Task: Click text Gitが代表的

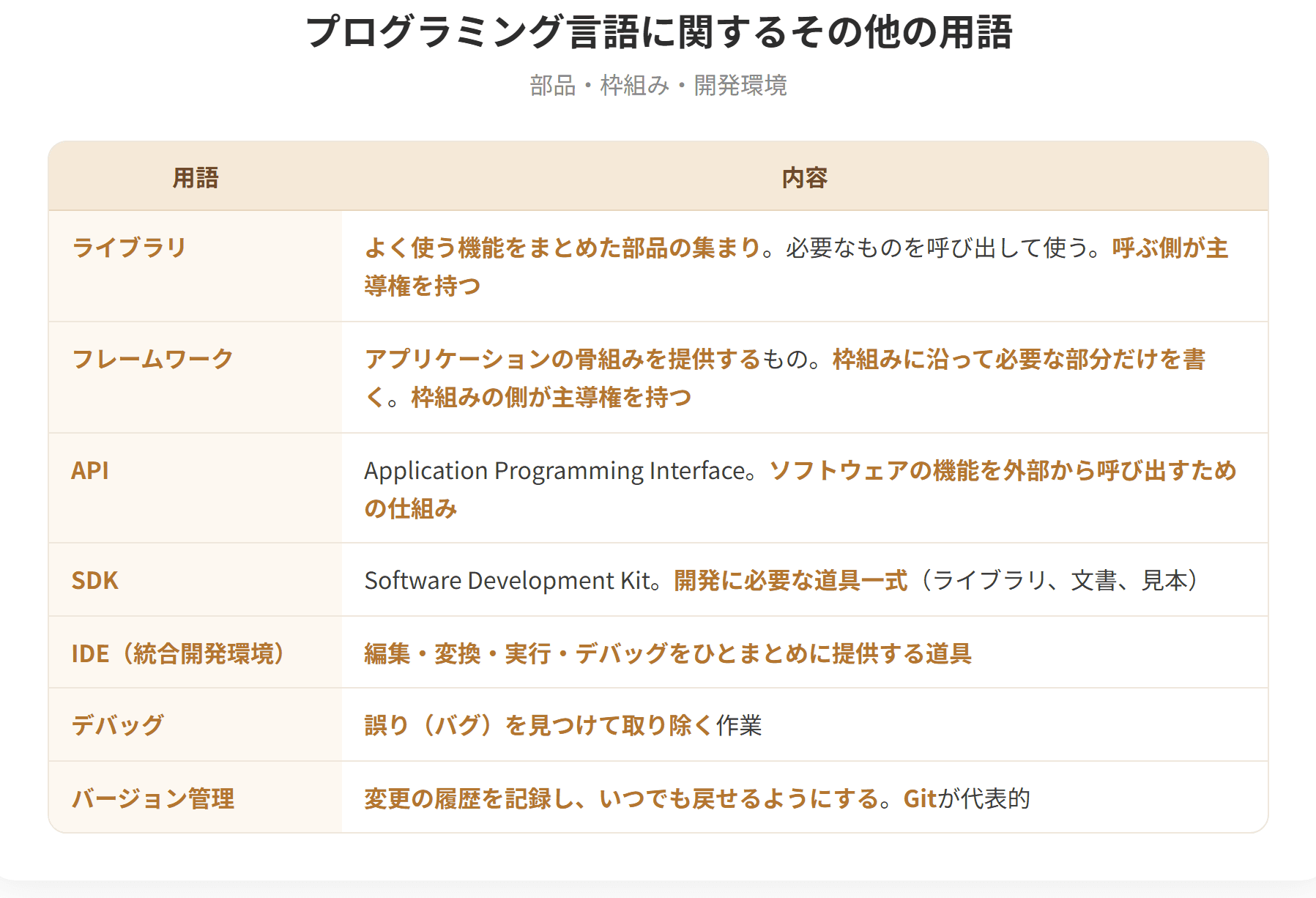Action: [x=967, y=798]
